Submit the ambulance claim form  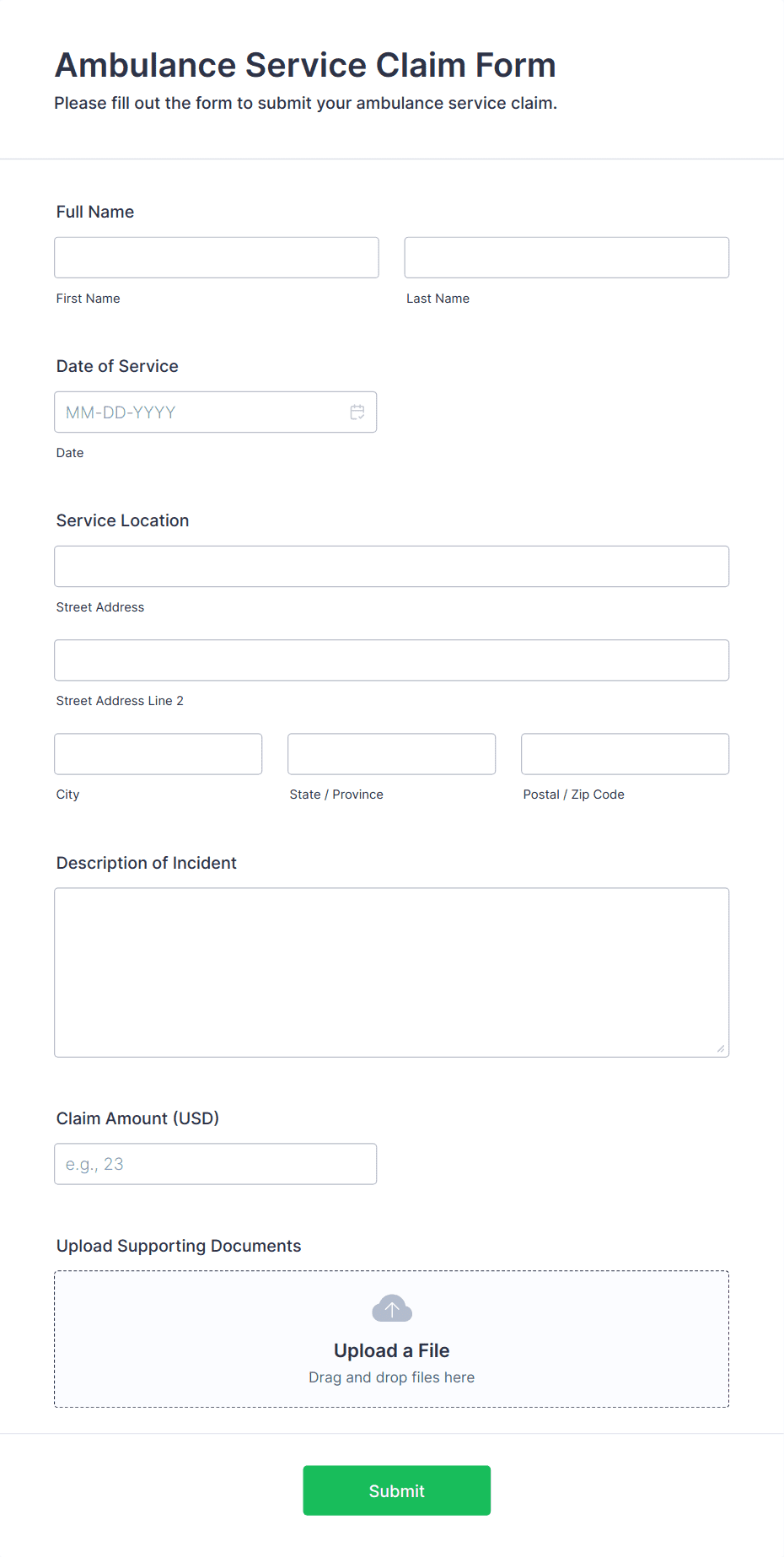(x=397, y=1490)
